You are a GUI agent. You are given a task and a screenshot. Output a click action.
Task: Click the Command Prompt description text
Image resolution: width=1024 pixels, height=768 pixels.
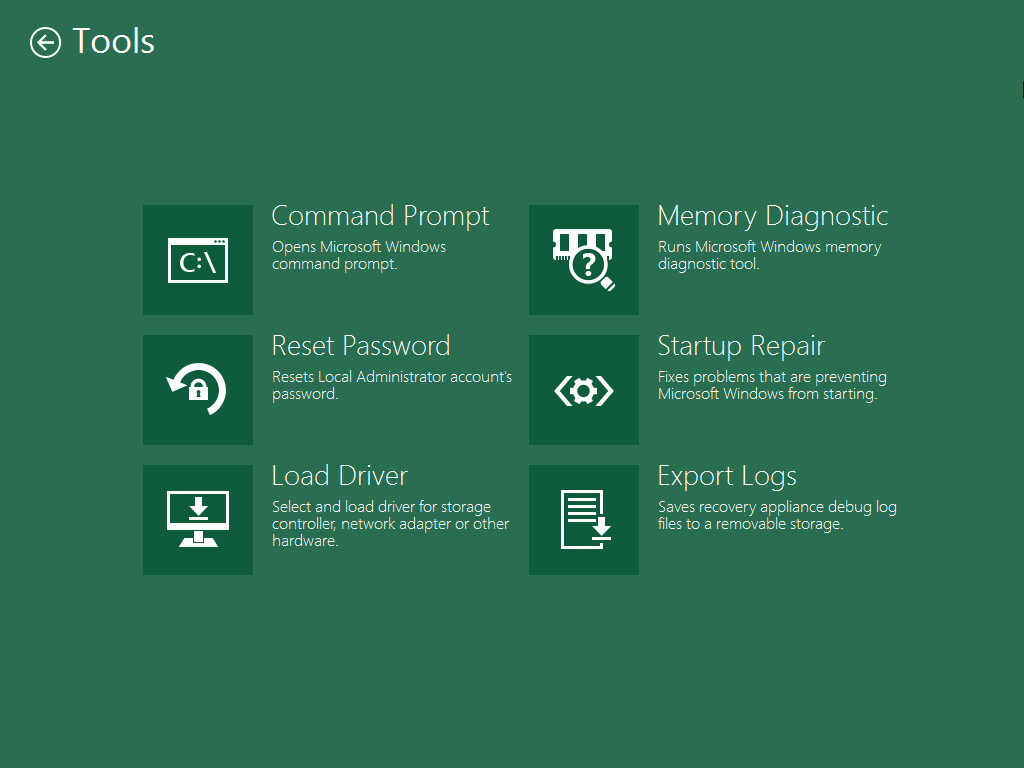[359, 255]
